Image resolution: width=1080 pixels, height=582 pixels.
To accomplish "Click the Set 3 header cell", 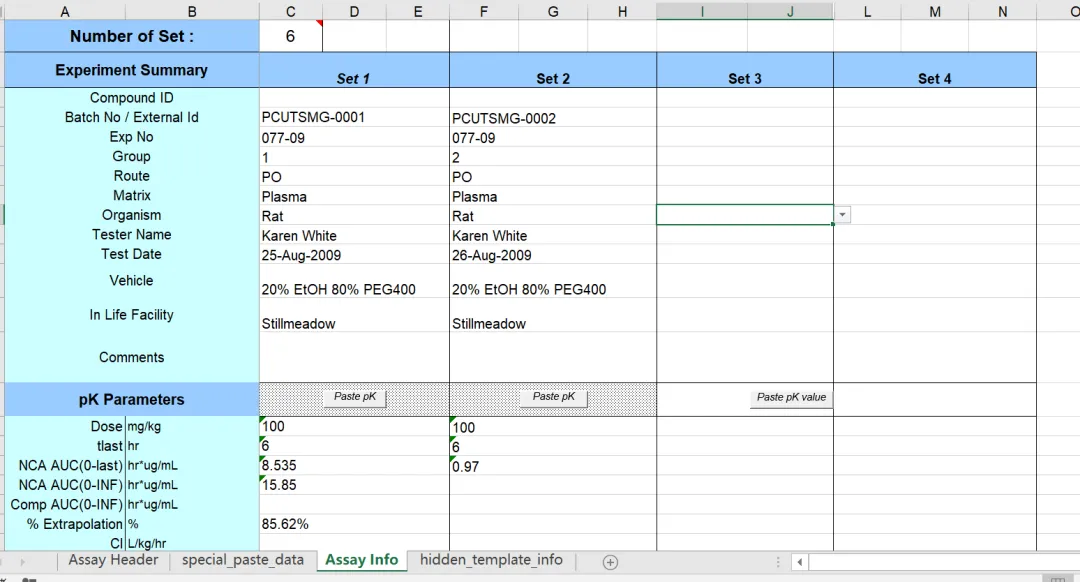I will click(x=745, y=71).
